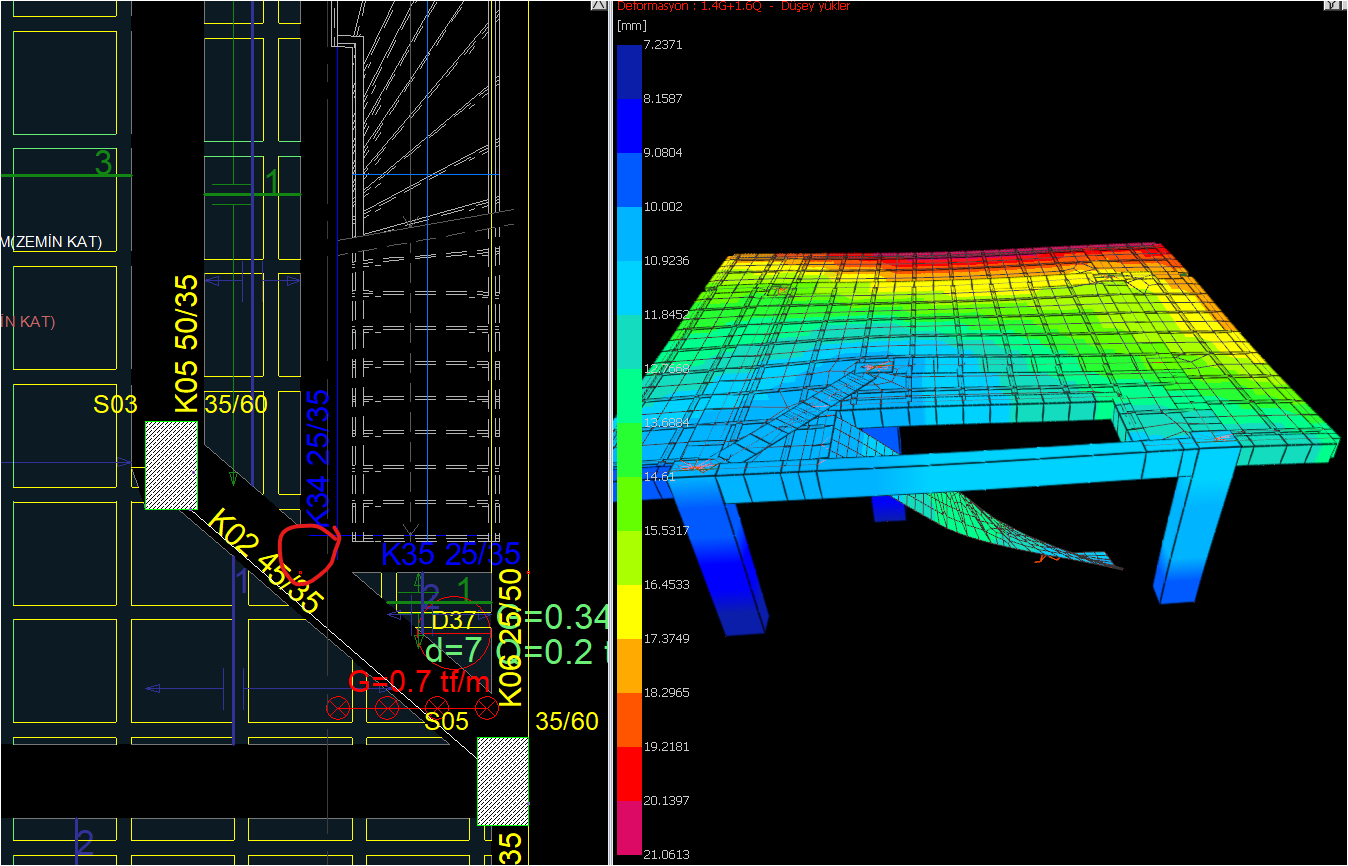Click the small Y button above the 3D view

(1334, 6)
